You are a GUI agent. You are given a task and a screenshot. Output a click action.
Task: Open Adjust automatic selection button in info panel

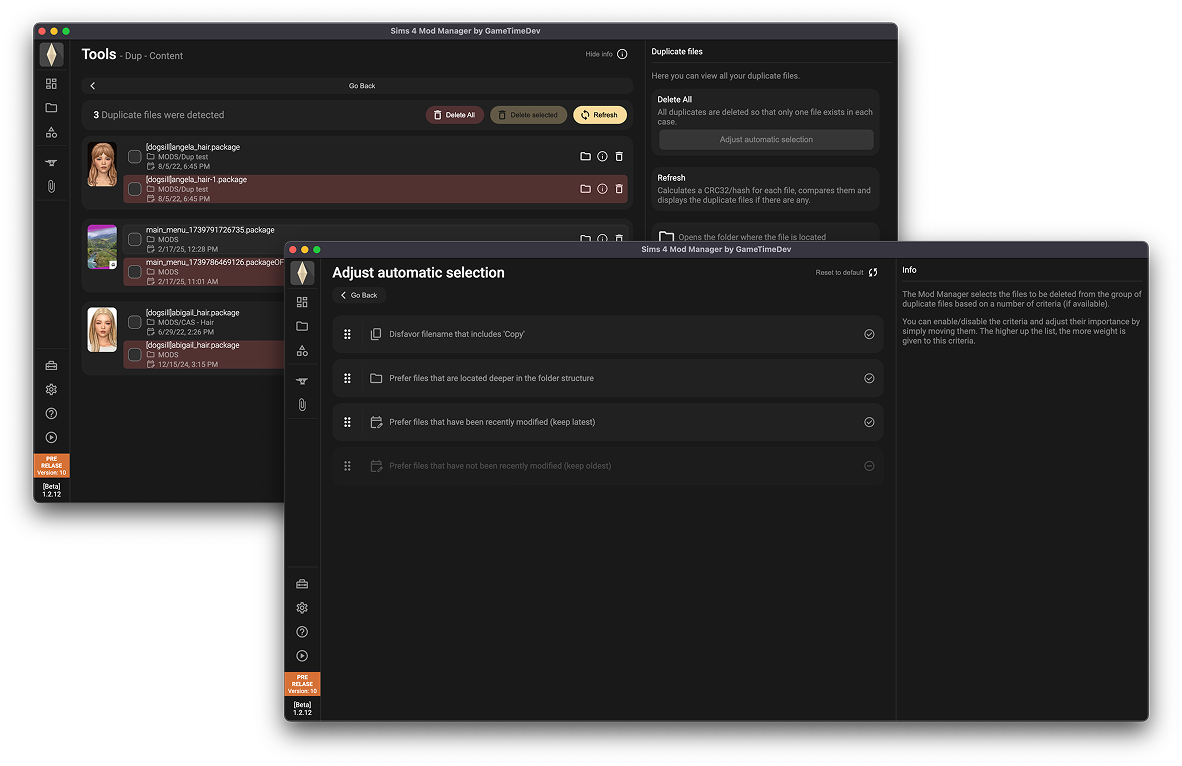click(x=766, y=139)
